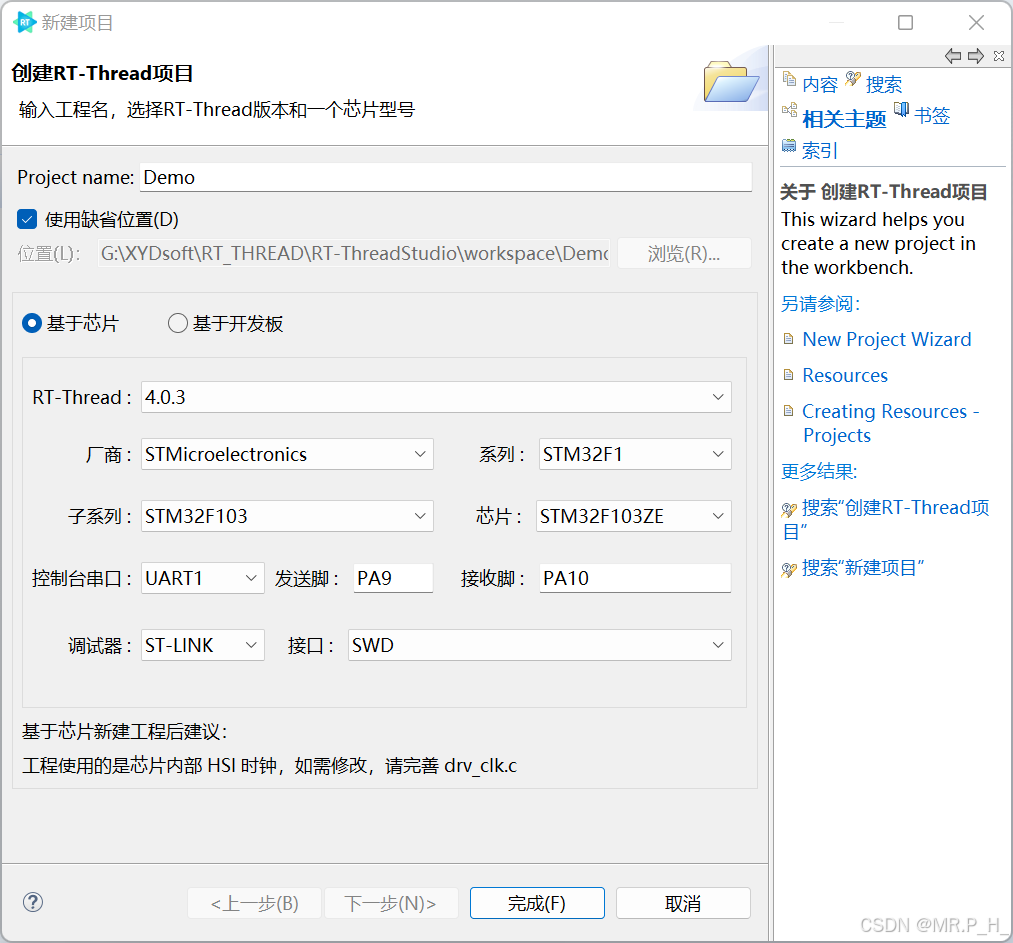Open the 接口 SWD dropdown
This screenshot has width=1013, height=943.
coord(539,645)
